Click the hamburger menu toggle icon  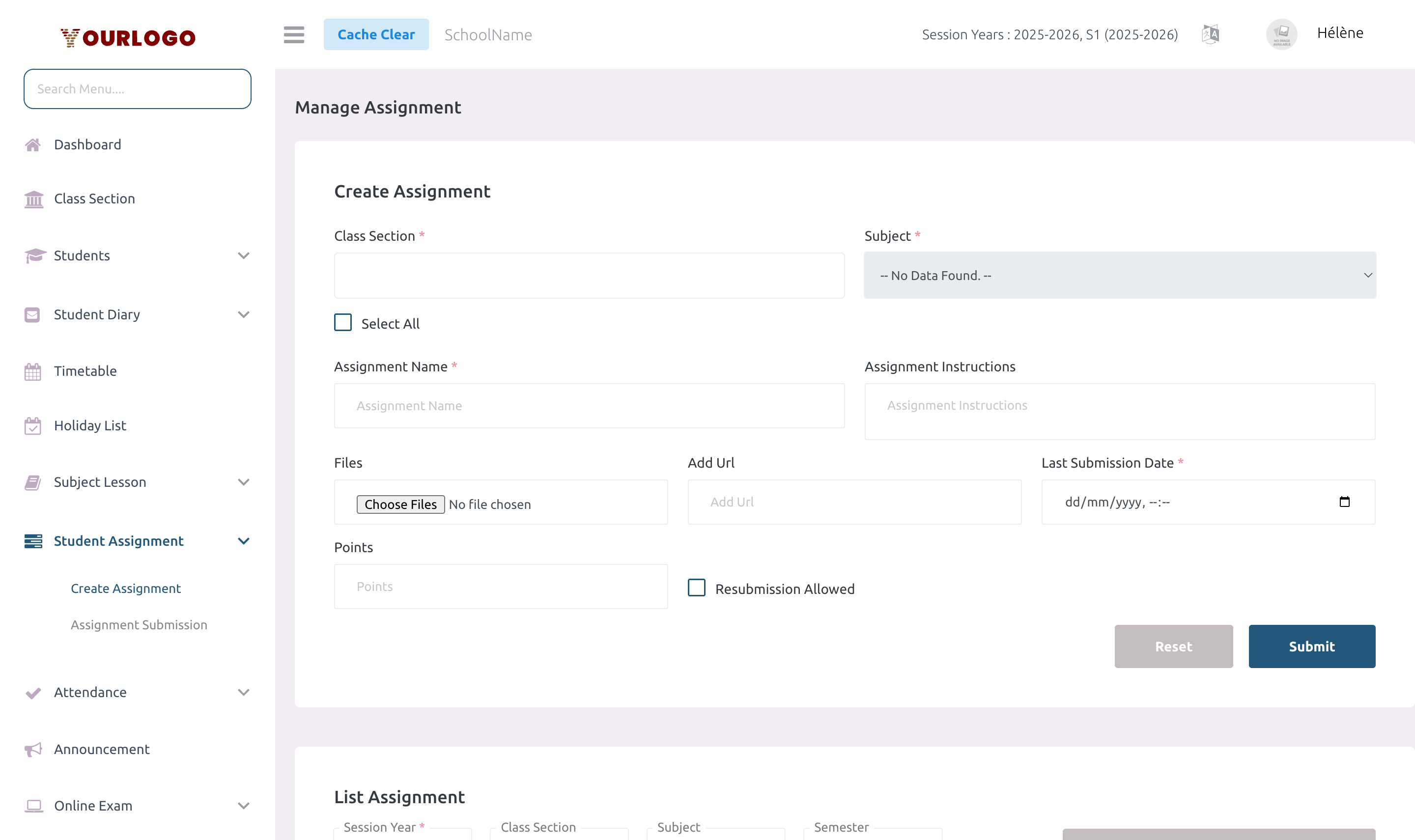pyautogui.click(x=294, y=34)
